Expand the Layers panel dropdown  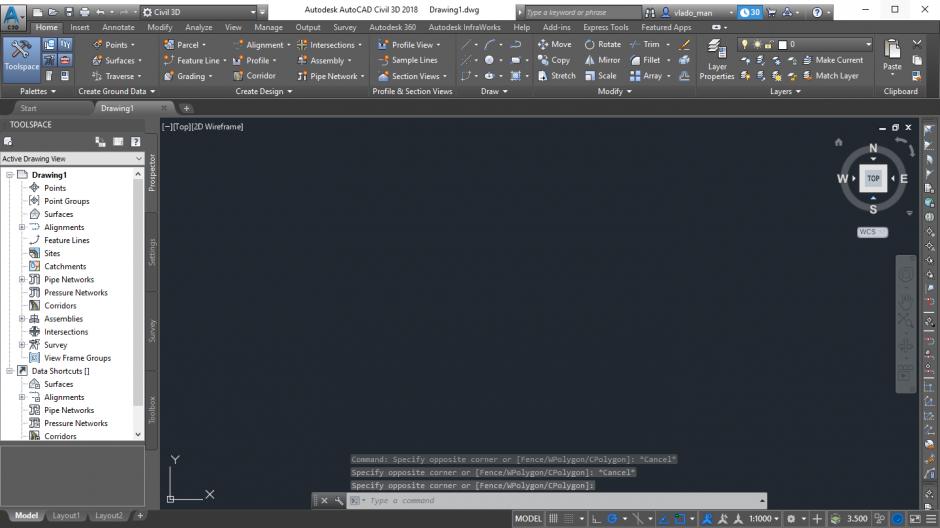coord(785,91)
